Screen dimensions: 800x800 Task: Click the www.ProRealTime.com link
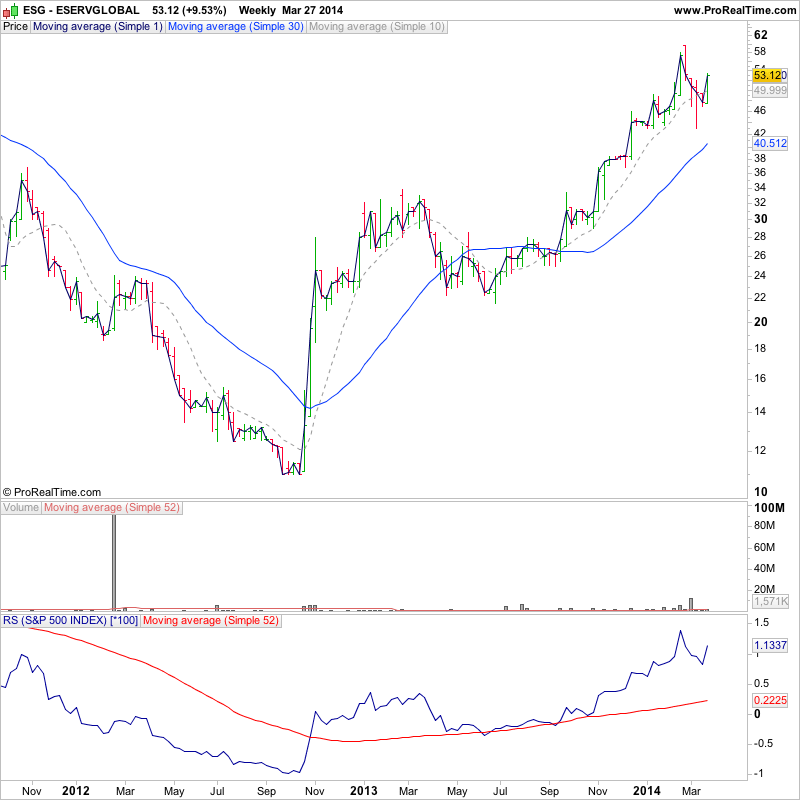[x=735, y=10]
